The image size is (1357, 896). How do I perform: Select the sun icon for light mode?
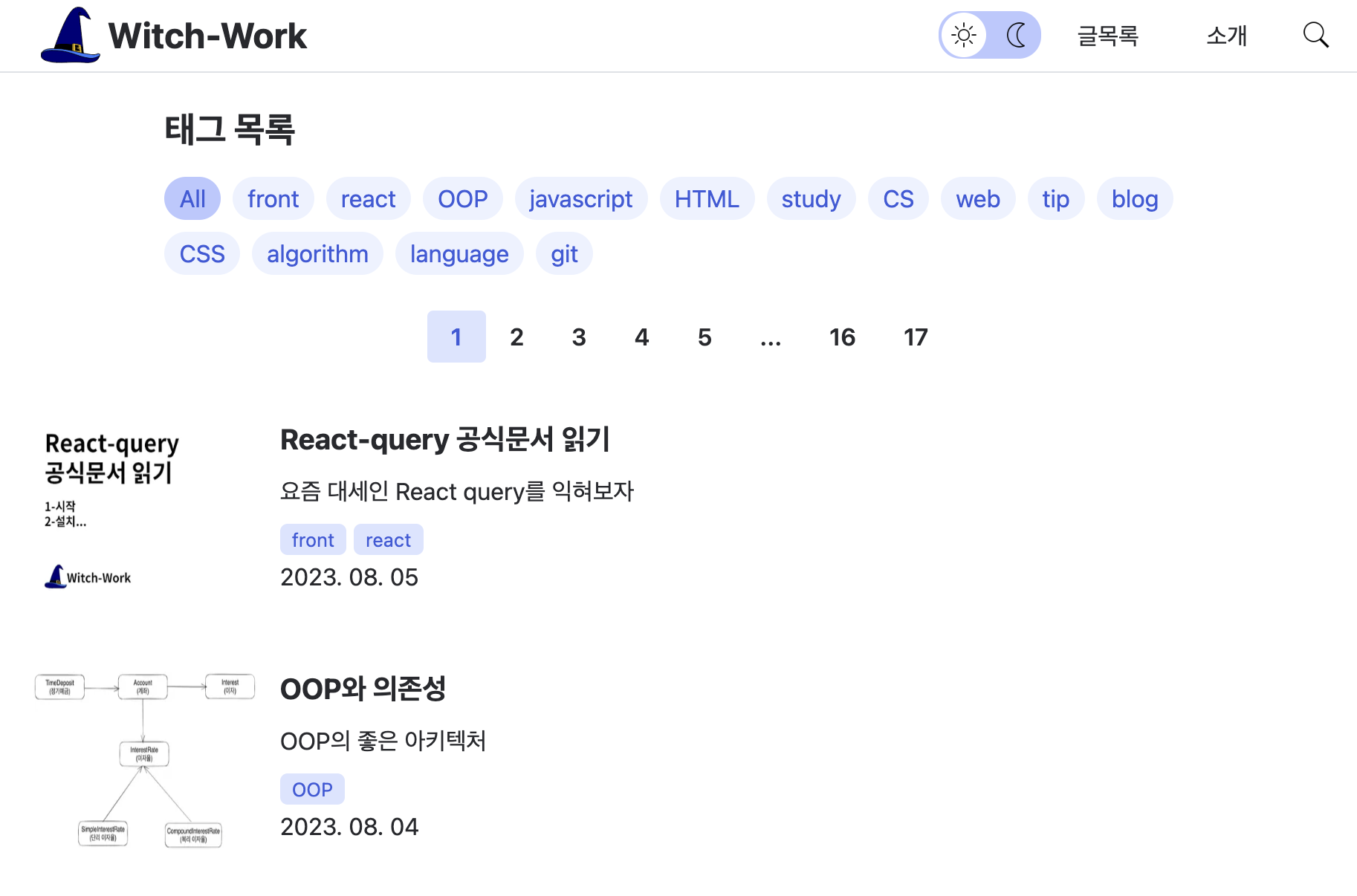pos(963,34)
